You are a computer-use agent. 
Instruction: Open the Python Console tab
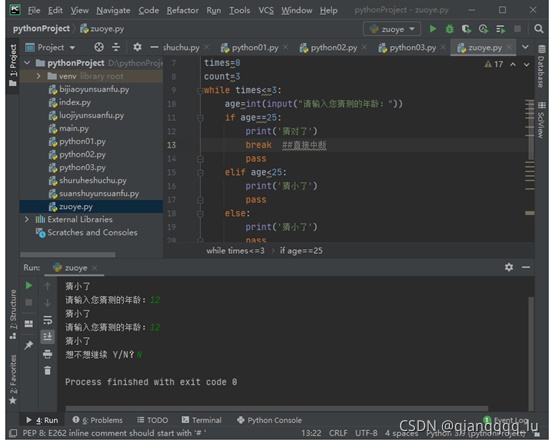pyautogui.click(x=270, y=420)
